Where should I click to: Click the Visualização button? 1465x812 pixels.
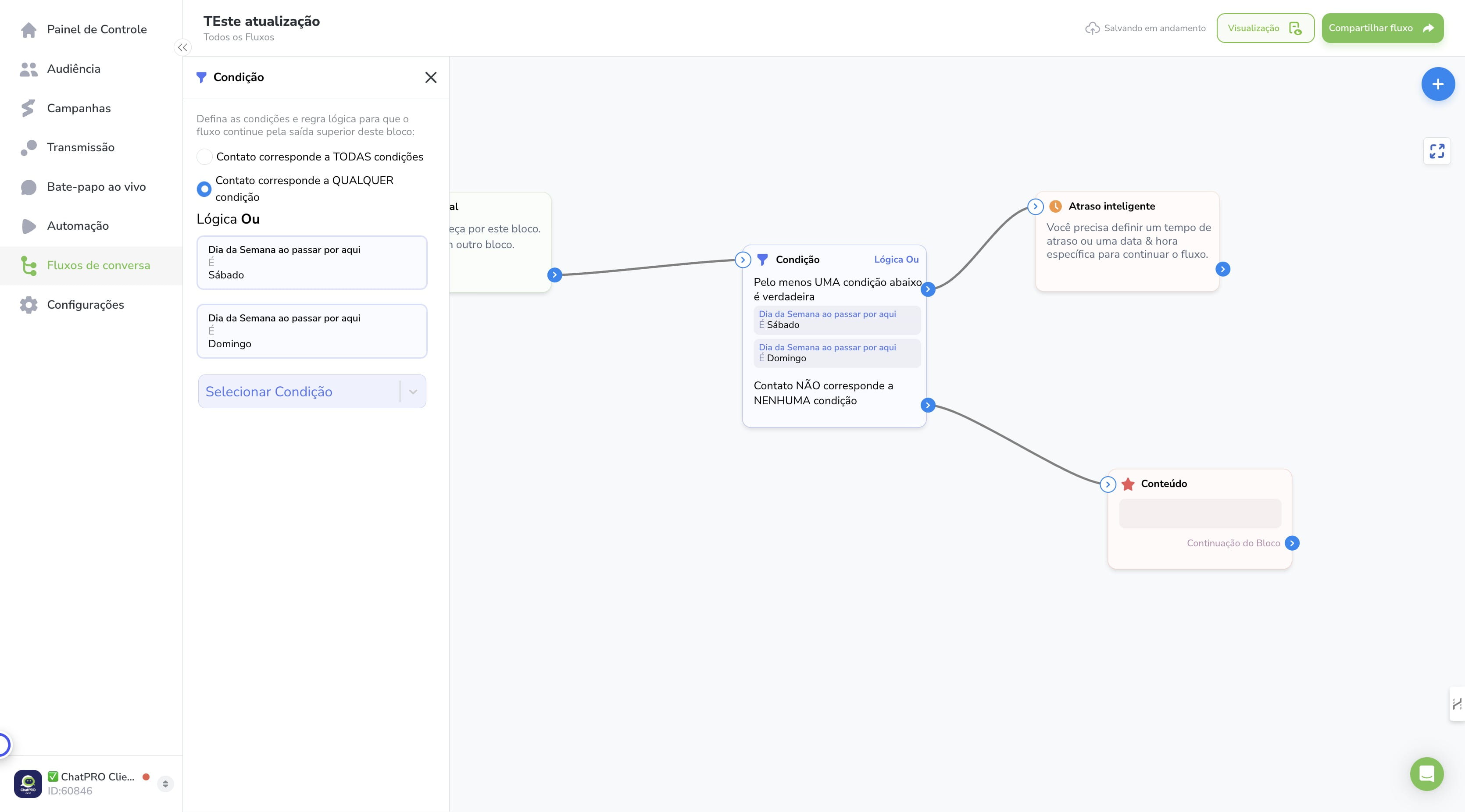coord(1265,28)
